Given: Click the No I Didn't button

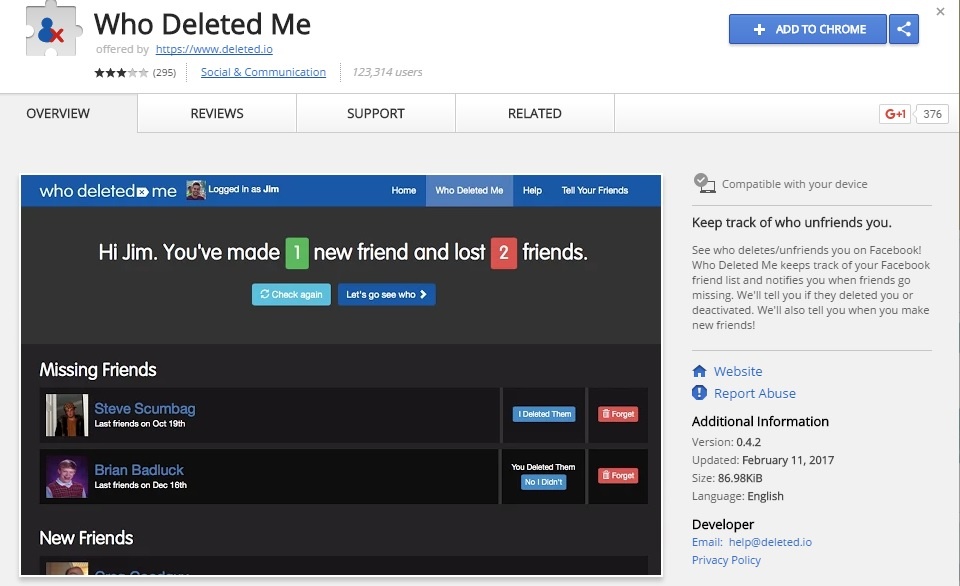Looking at the screenshot, I should tap(544, 482).
